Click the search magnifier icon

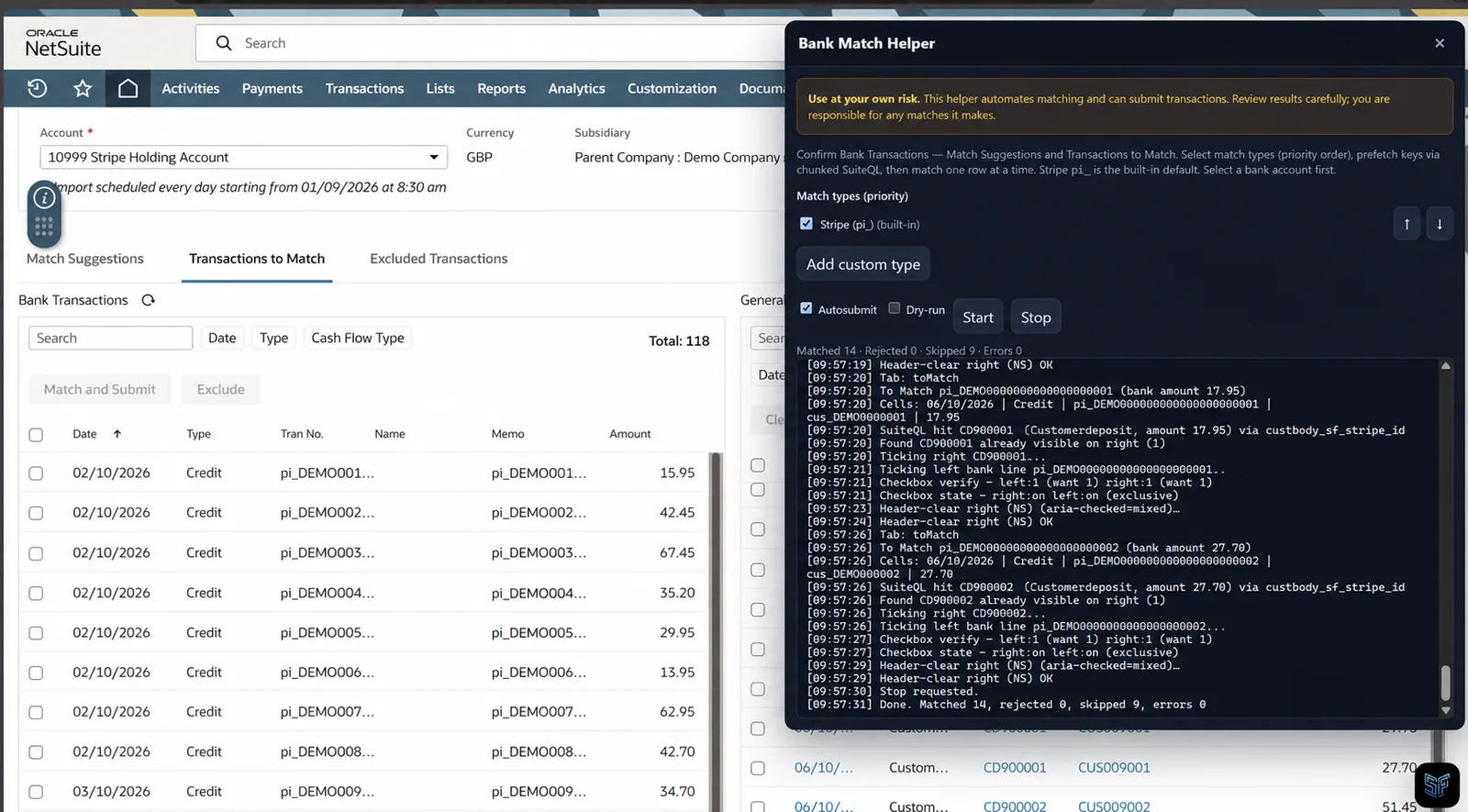click(x=224, y=43)
